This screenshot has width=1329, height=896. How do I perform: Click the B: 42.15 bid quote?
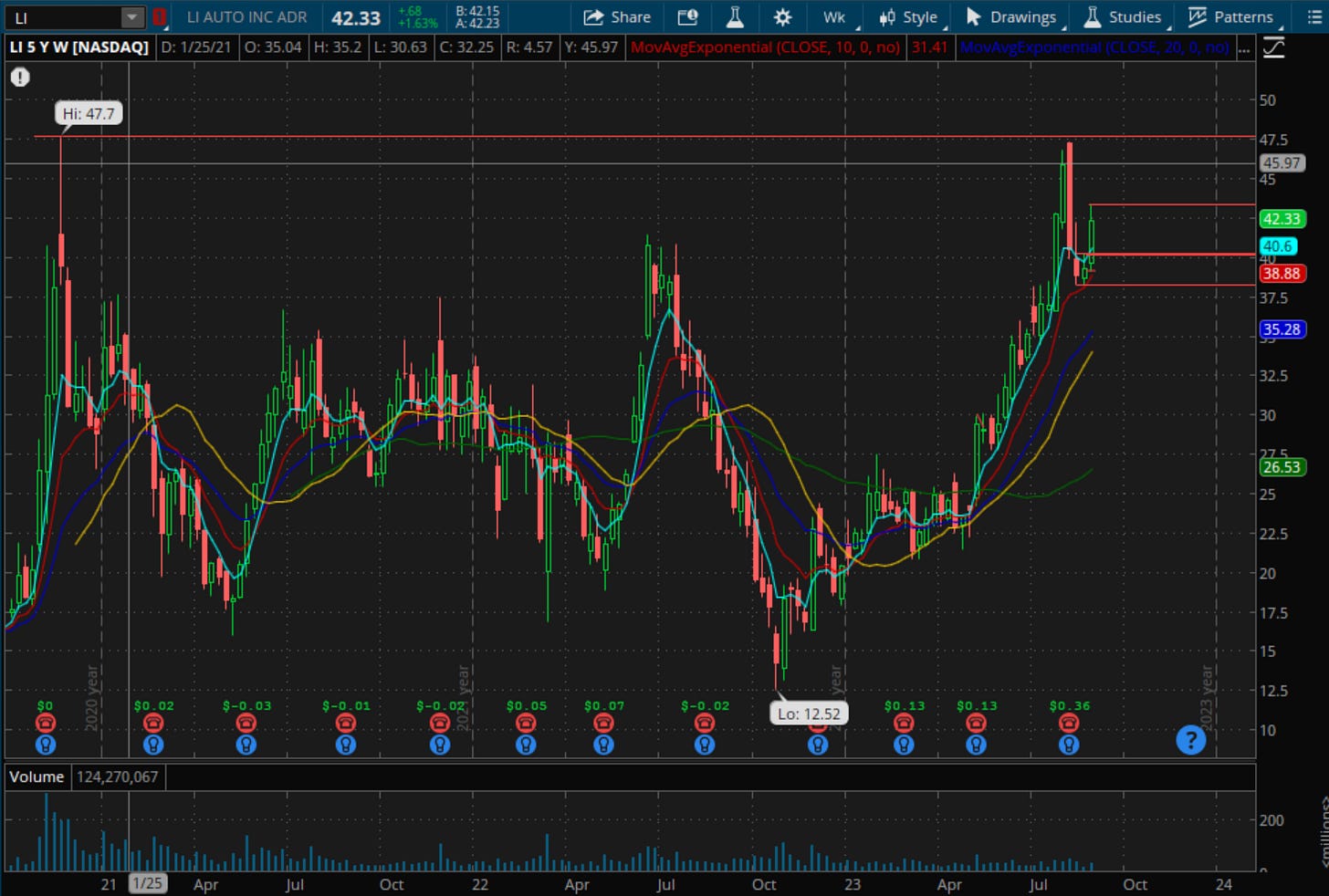[x=477, y=11]
